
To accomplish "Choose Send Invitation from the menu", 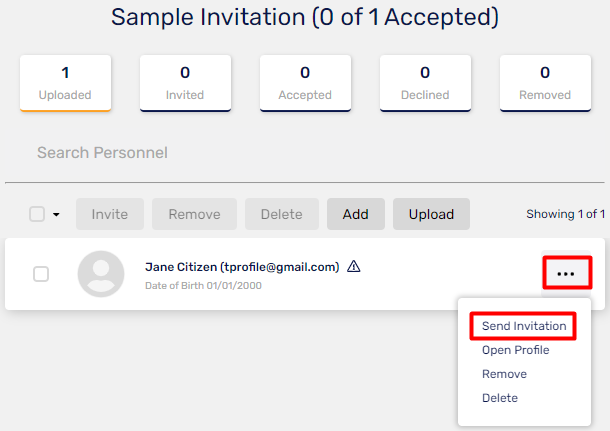I will [x=524, y=326].
